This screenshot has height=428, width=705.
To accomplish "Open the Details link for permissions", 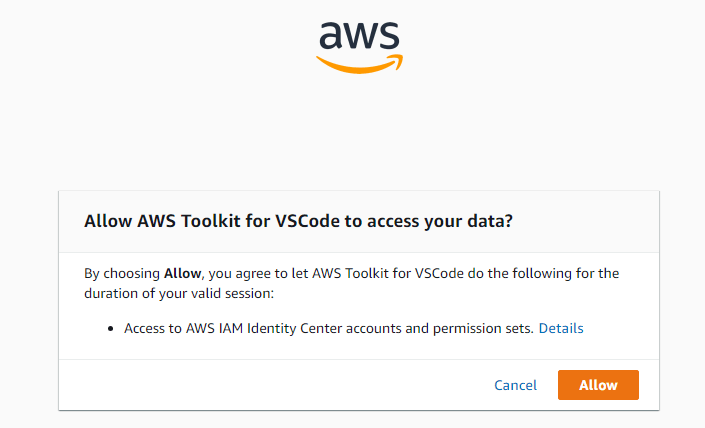I will pos(561,328).
